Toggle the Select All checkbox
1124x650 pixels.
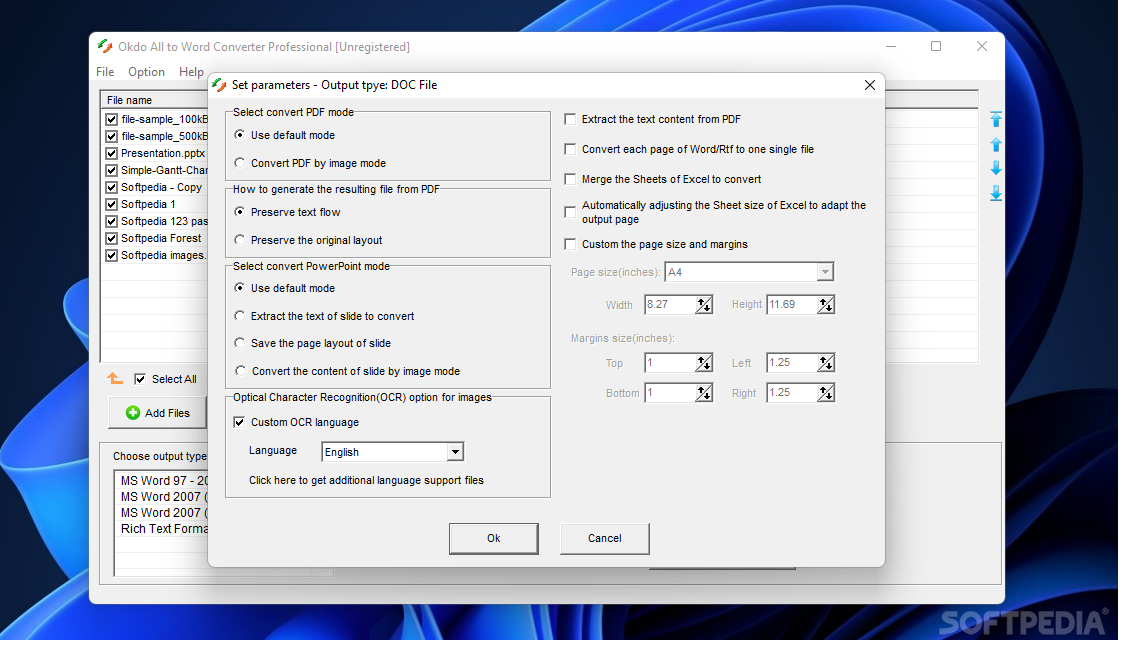140,381
